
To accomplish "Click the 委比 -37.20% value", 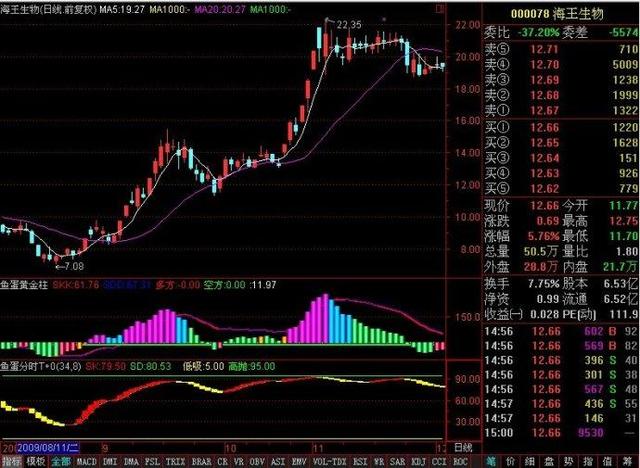I will click(538, 32).
